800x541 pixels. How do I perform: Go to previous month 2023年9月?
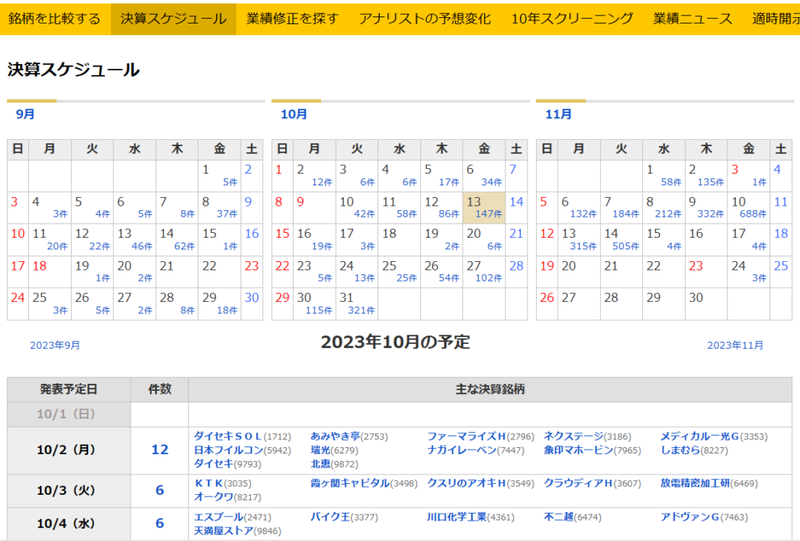(55, 346)
